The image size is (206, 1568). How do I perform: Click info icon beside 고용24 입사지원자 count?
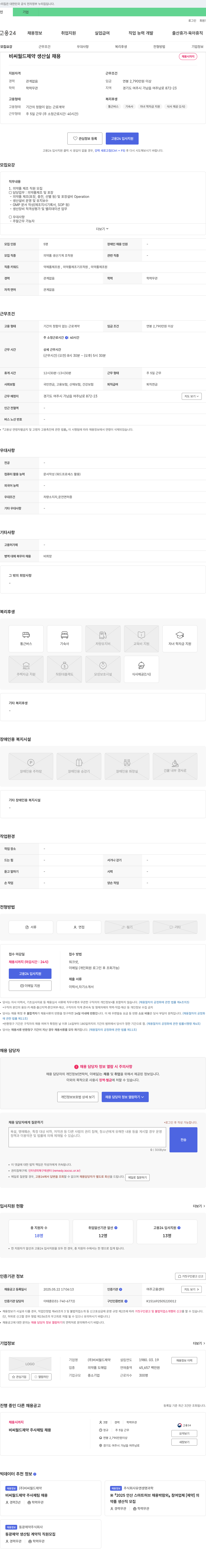click(179, 1228)
